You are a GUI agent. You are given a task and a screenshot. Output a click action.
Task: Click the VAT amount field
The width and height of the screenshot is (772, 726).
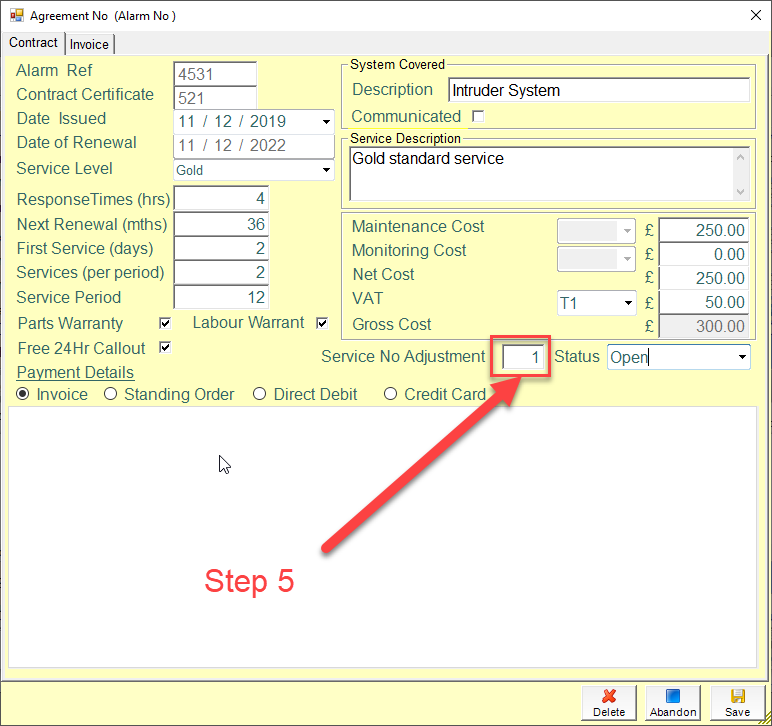[704, 302]
